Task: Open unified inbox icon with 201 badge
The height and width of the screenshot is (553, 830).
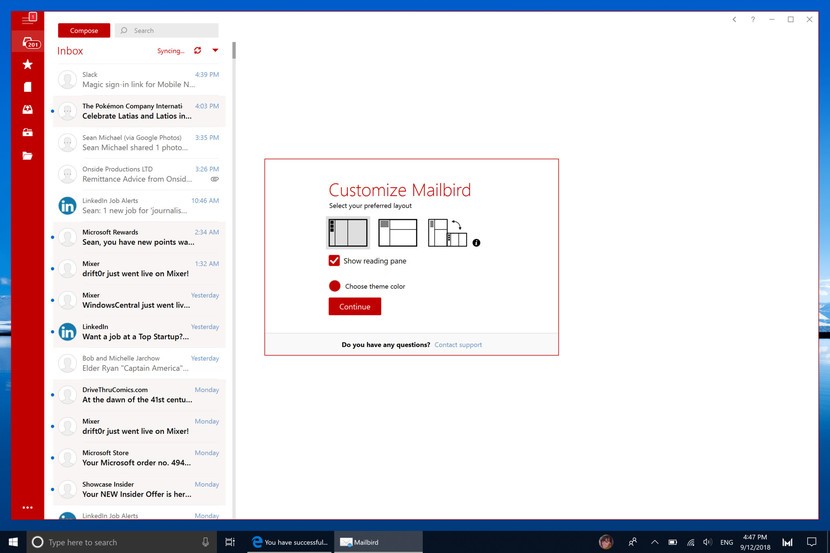Action: click(x=31, y=43)
